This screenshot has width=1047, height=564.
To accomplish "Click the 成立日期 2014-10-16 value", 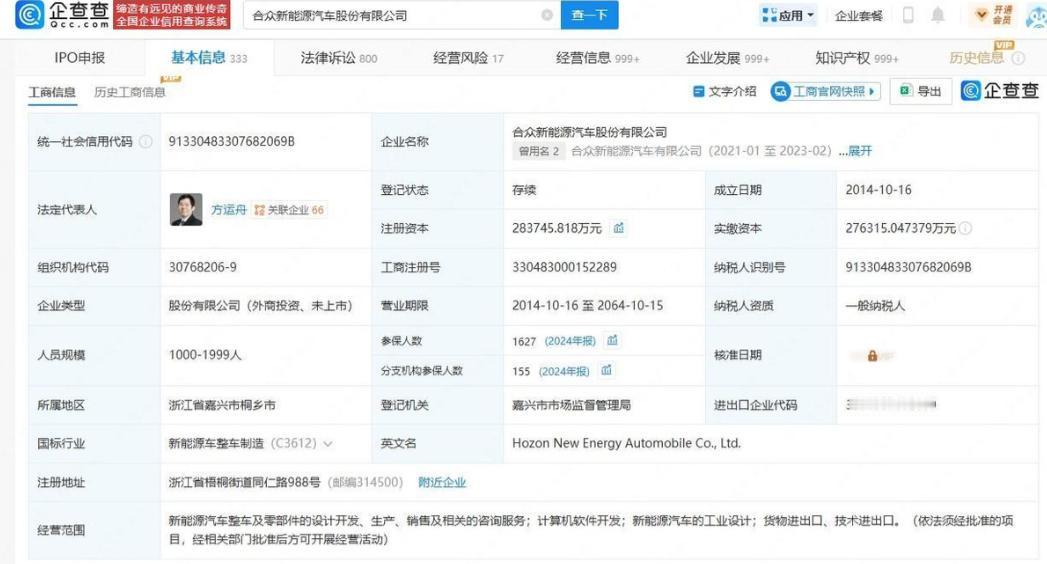I will (878, 190).
